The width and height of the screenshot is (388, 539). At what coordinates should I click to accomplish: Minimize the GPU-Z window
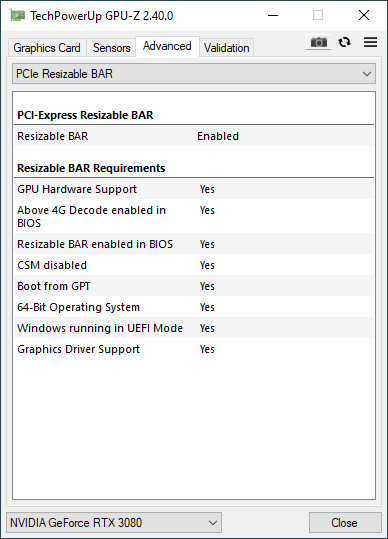pyautogui.click(x=273, y=15)
